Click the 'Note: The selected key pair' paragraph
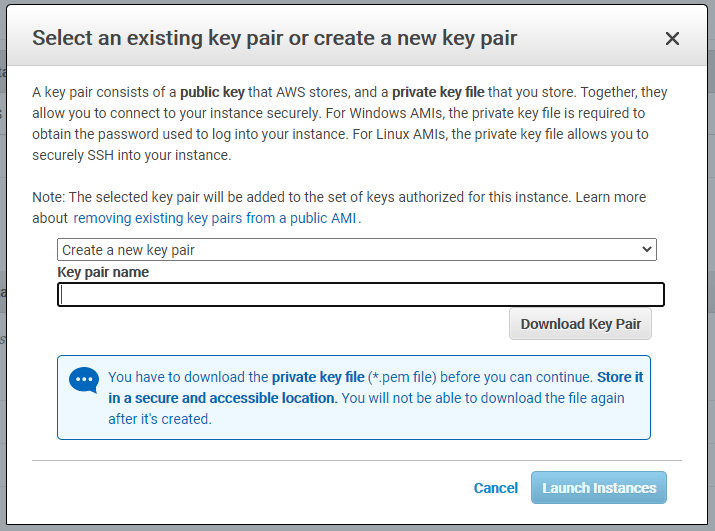 point(339,208)
